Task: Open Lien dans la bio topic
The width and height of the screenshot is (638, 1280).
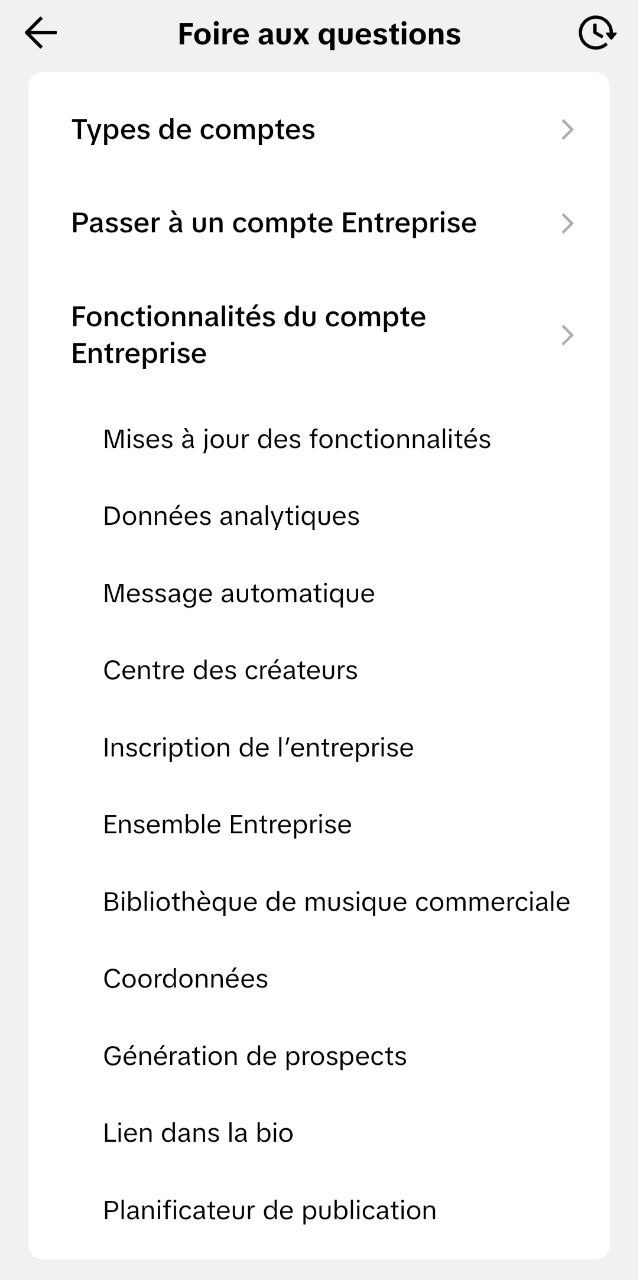Action: tap(197, 1132)
